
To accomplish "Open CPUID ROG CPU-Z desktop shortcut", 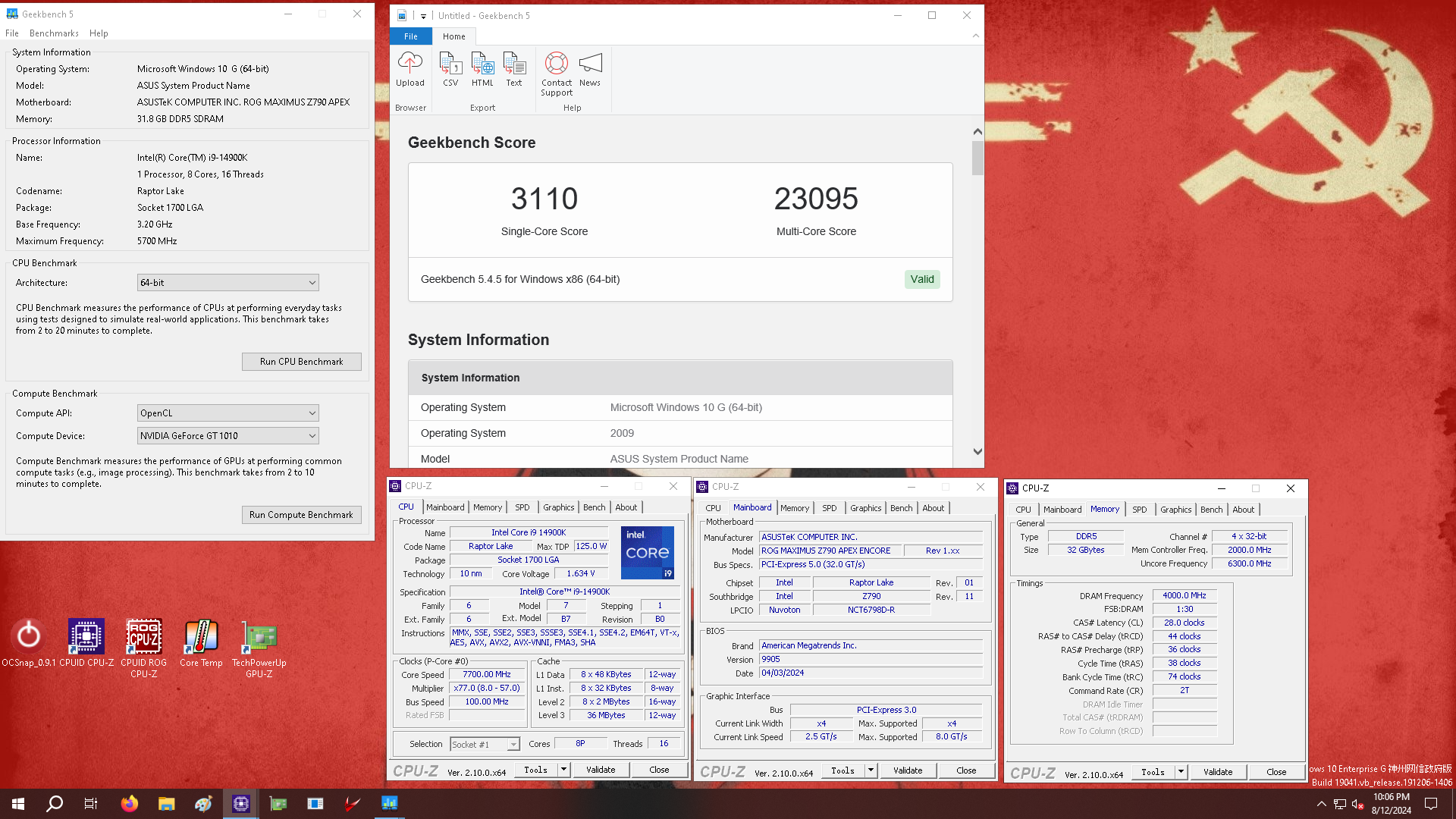I will click(144, 648).
